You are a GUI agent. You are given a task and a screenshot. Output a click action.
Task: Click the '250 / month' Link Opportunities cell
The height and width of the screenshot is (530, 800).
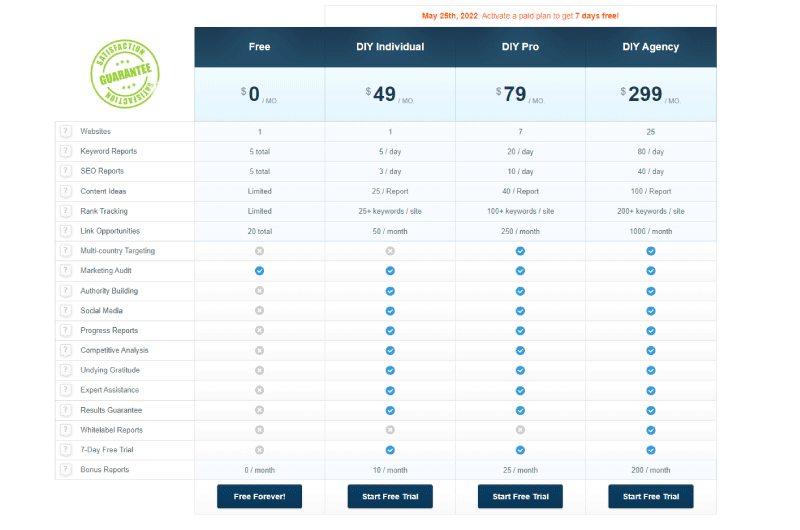(x=520, y=232)
